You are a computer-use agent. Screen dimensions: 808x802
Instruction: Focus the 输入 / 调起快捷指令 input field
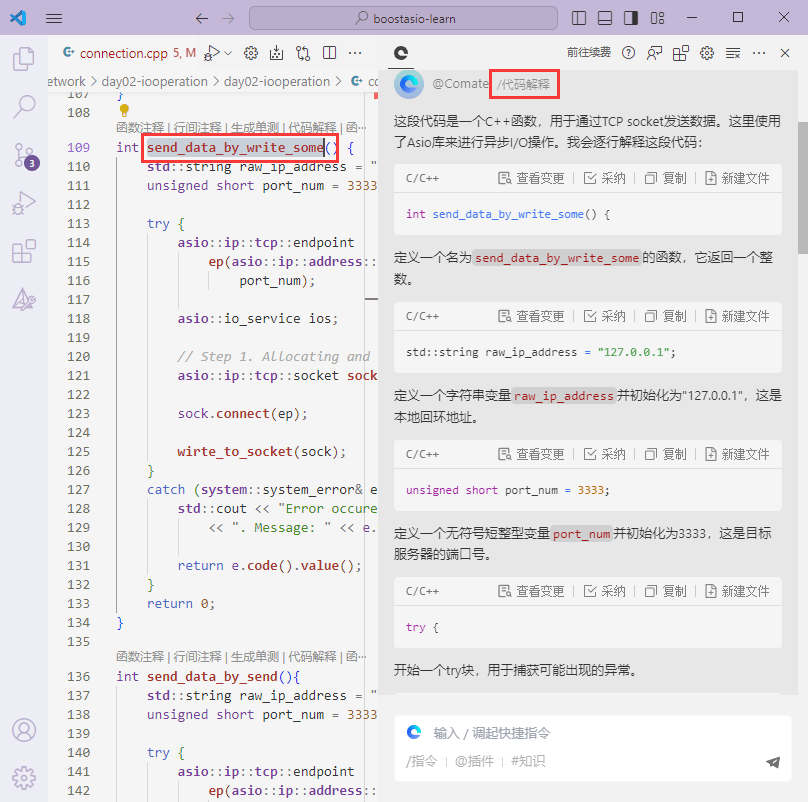click(x=593, y=733)
